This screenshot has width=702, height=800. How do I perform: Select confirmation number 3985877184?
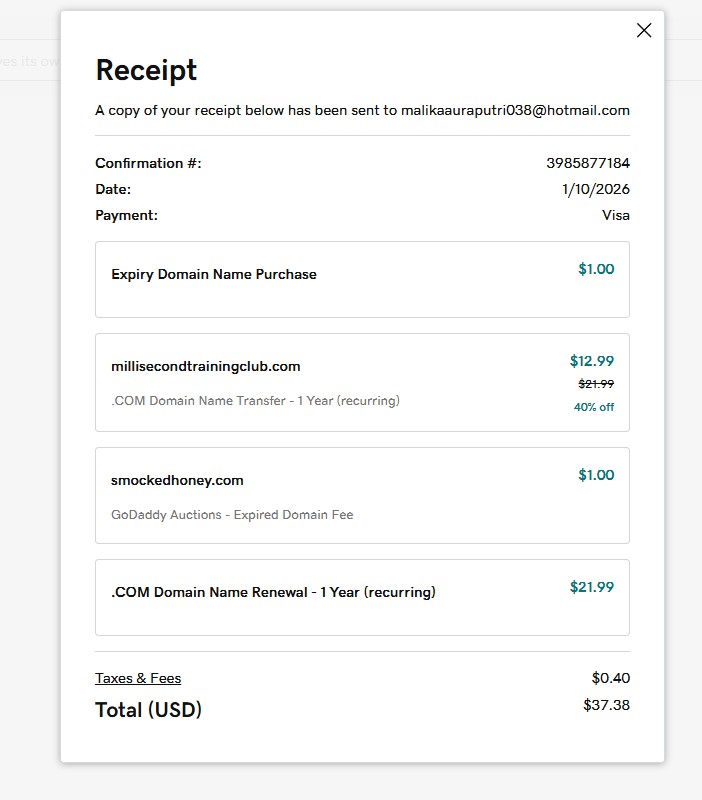point(588,163)
